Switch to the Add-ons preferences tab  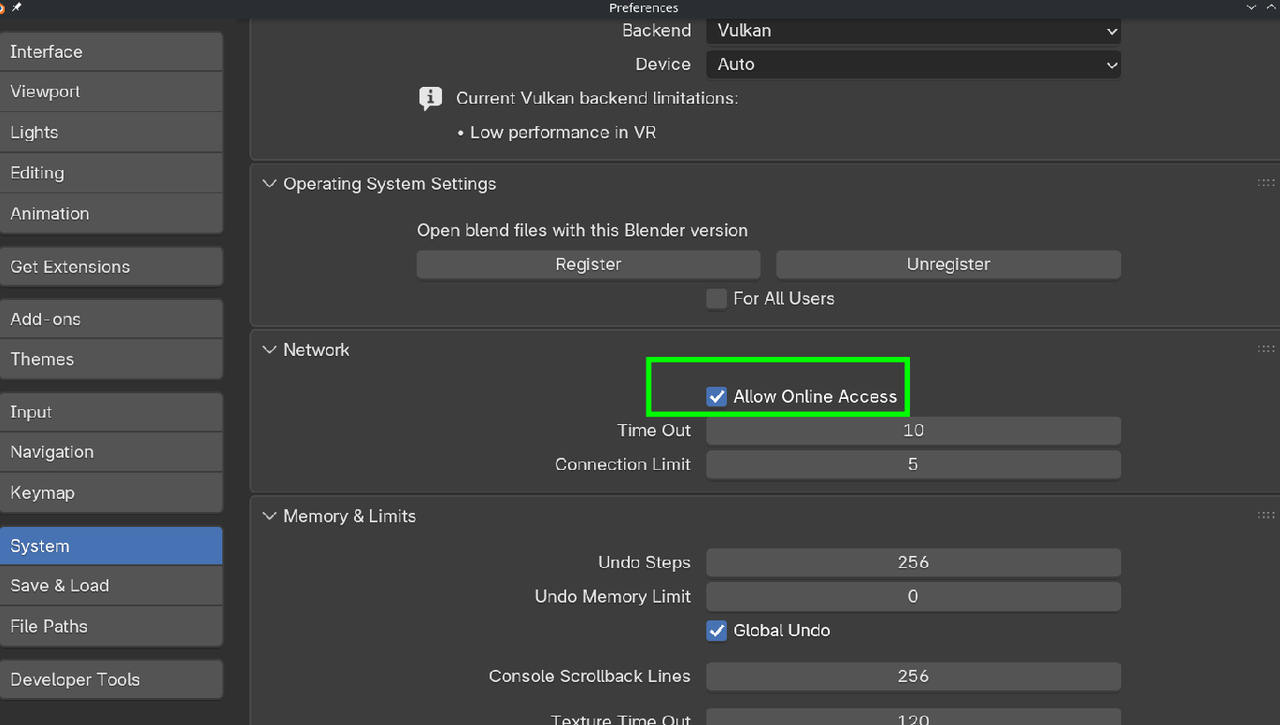[111, 319]
